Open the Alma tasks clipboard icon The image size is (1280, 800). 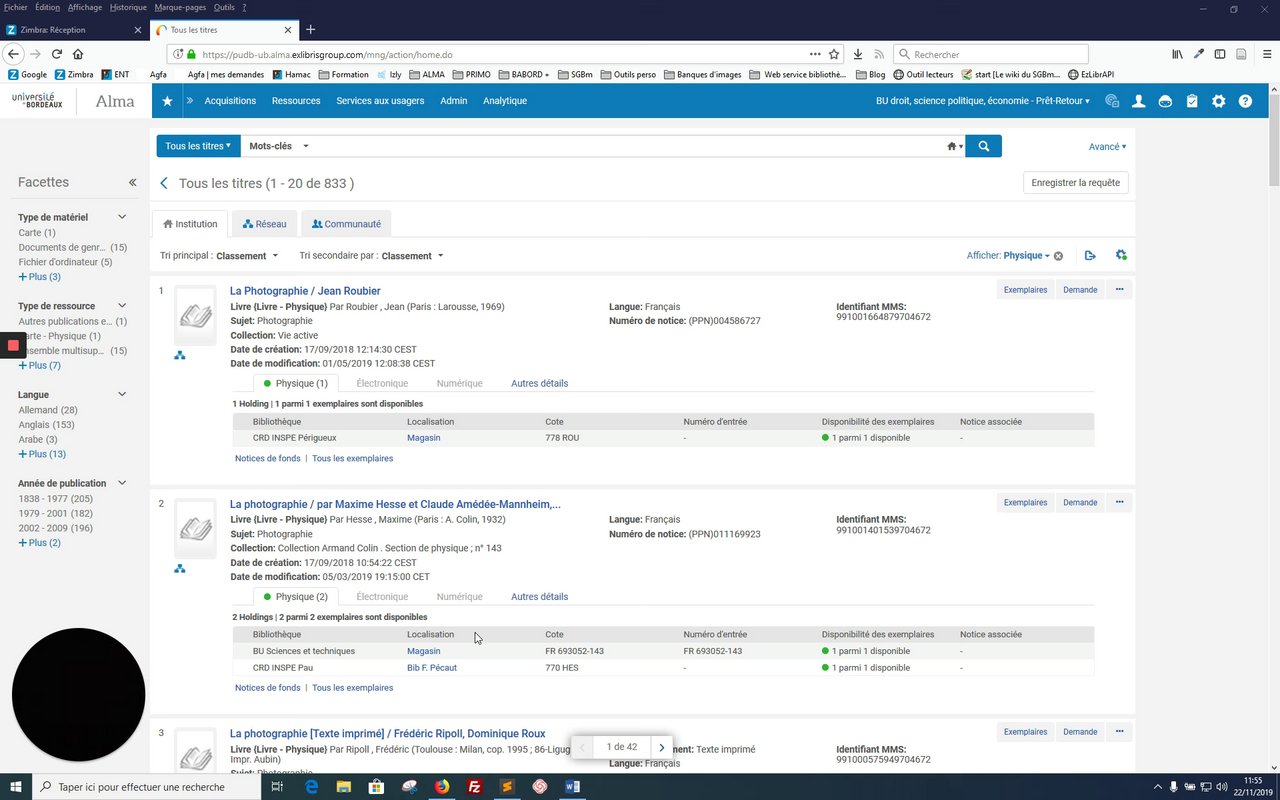pos(1192,101)
